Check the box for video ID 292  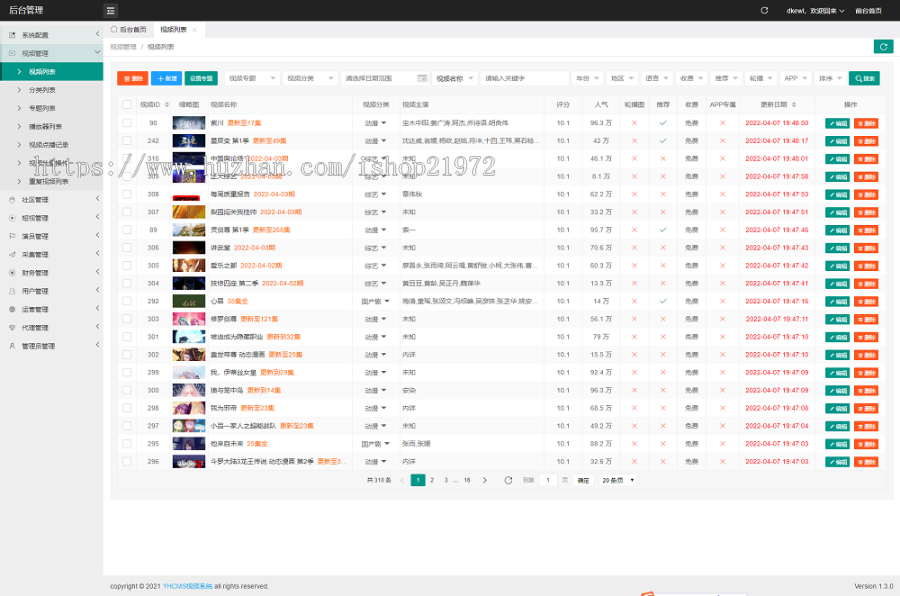(127, 301)
